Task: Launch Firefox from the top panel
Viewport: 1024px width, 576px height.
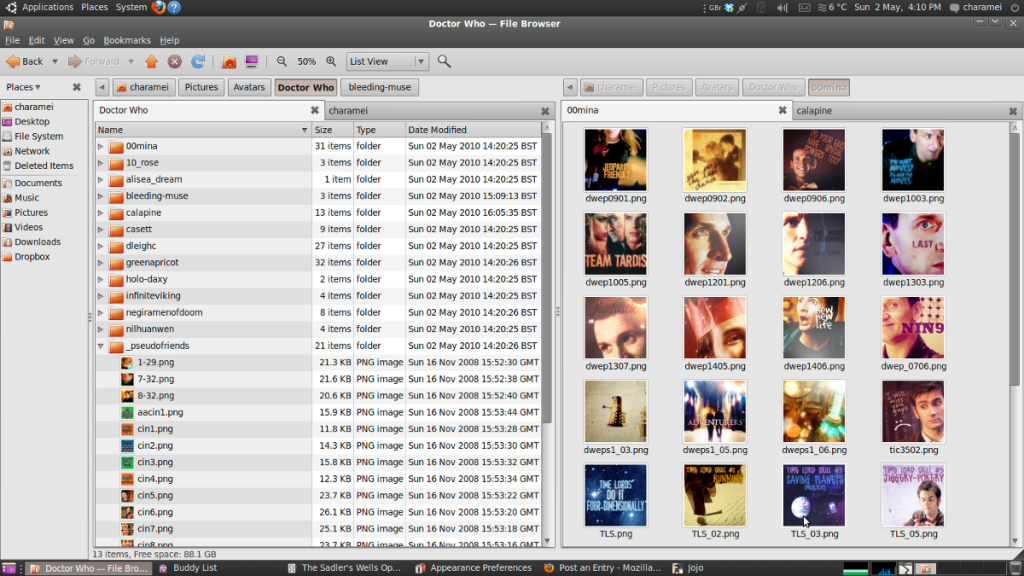Action: (x=158, y=7)
